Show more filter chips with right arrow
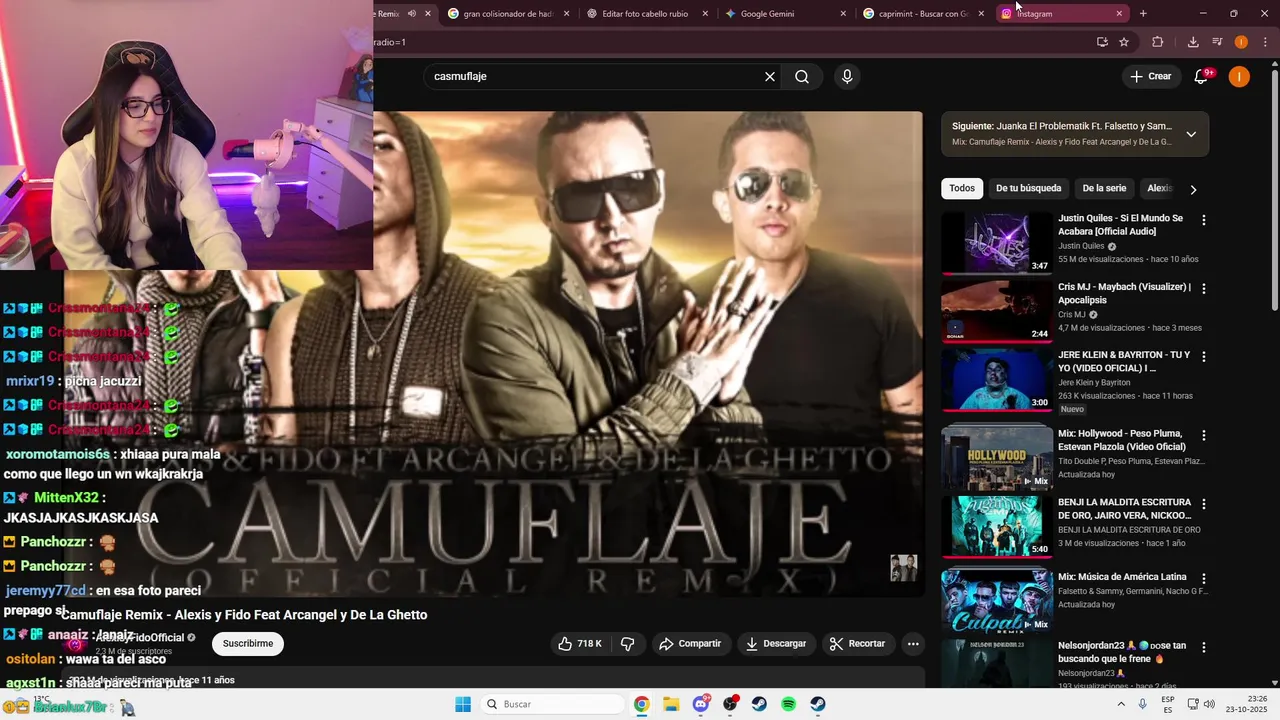The height and width of the screenshot is (720, 1280). [x=1193, y=189]
